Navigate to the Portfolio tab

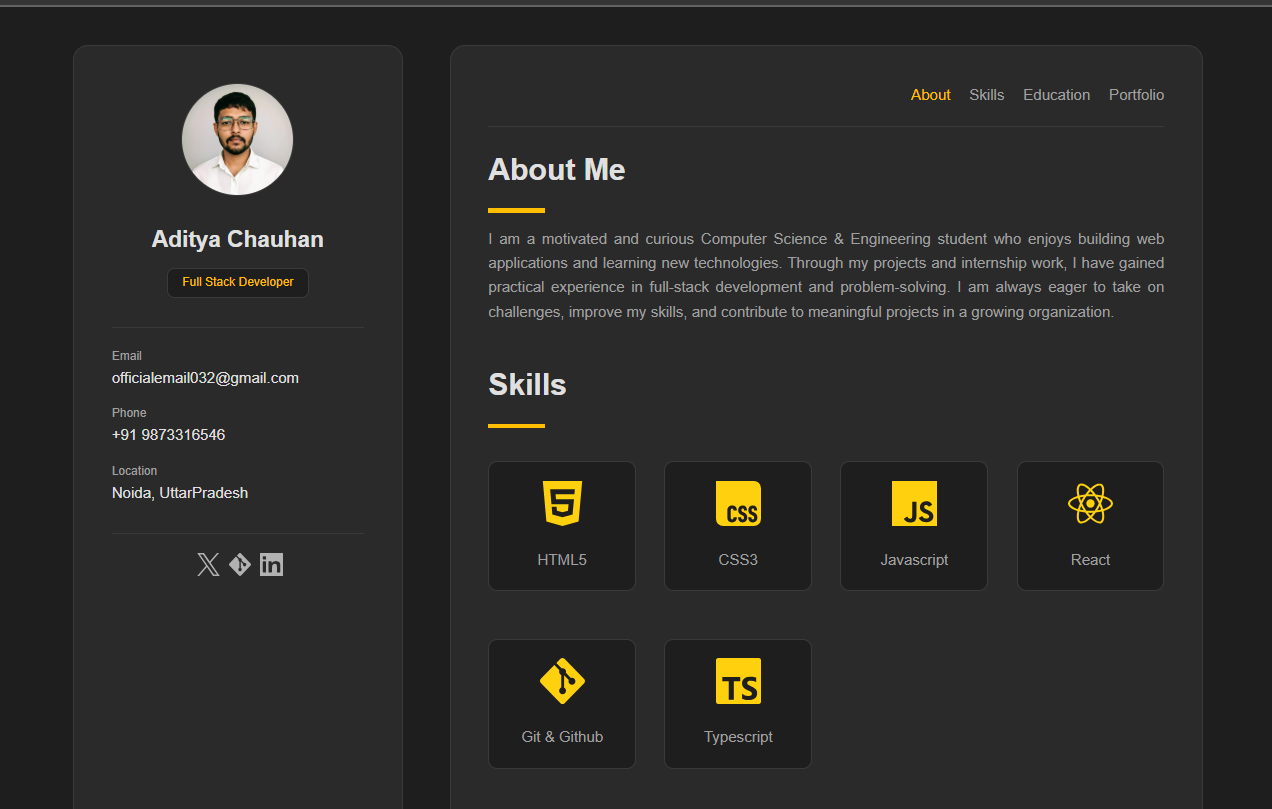[1136, 95]
